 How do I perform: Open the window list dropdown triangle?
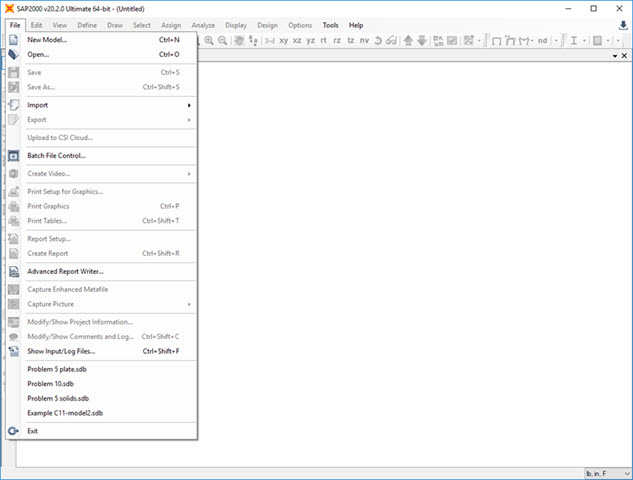click(x=615, y=56)
